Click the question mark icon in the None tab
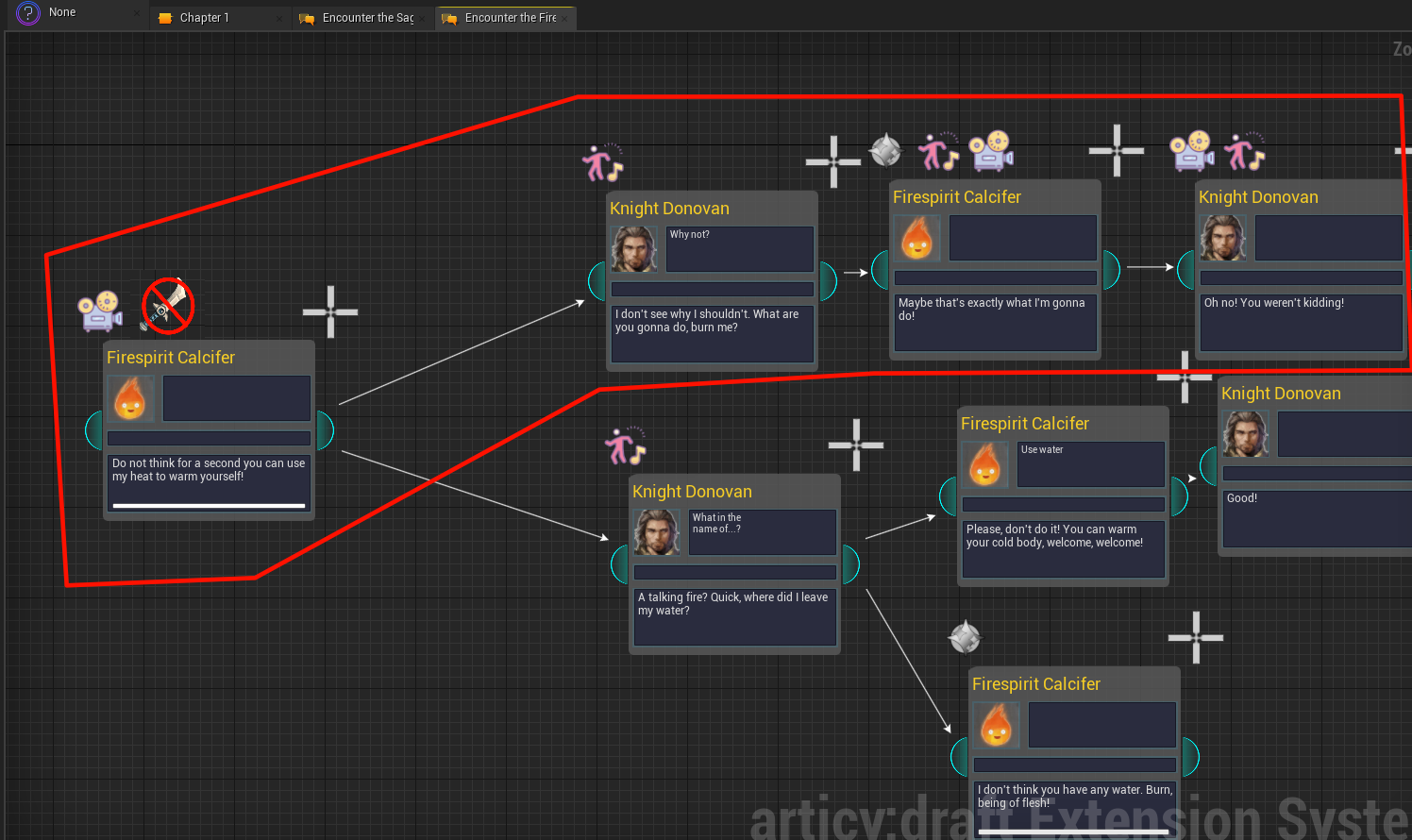The image size is (1412, 840). (28, 13)
